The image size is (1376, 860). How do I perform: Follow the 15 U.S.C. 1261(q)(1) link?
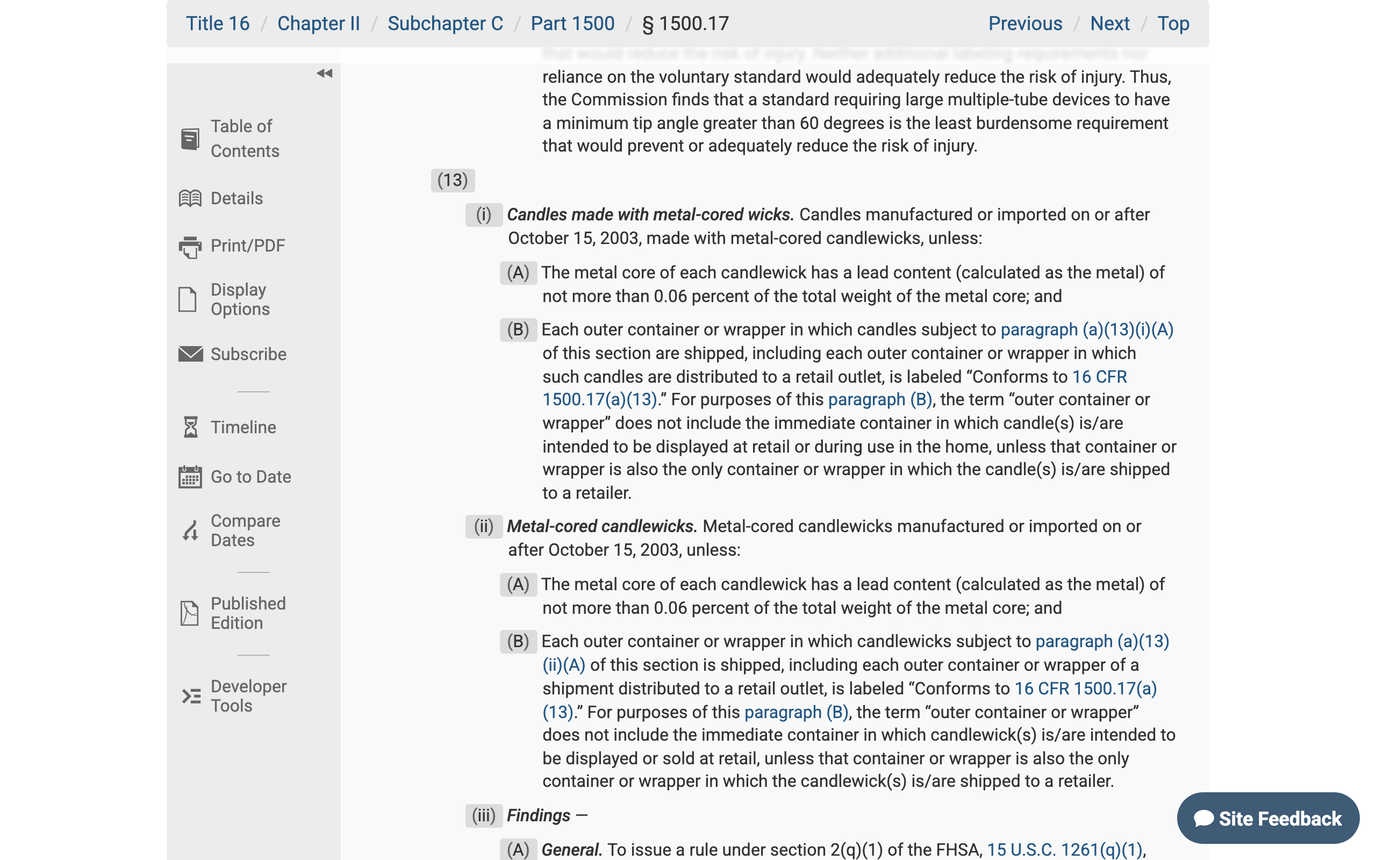click(1064, 850)
